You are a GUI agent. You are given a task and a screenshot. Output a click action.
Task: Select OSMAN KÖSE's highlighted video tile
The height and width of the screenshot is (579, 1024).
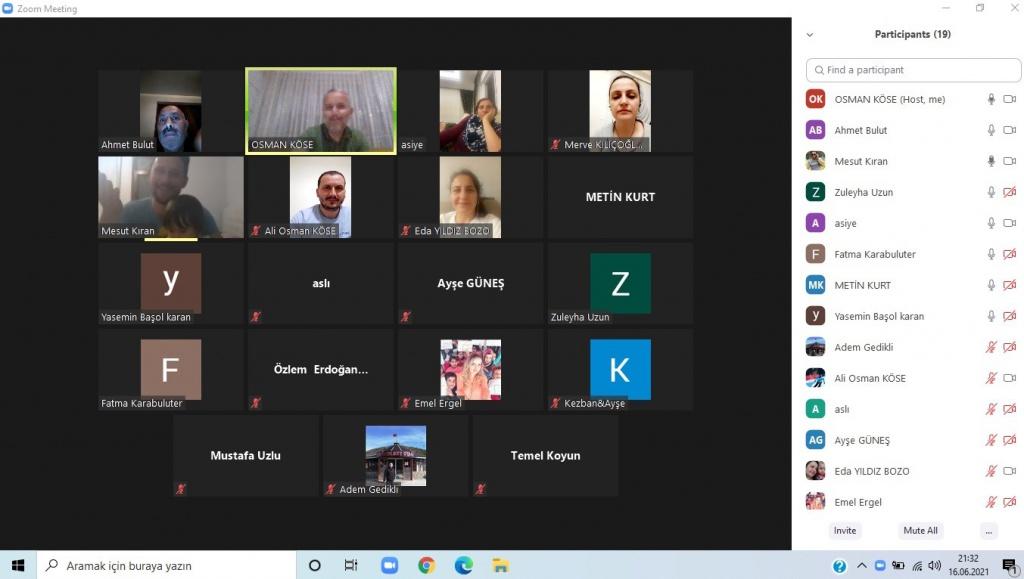(x=321, y=111)
